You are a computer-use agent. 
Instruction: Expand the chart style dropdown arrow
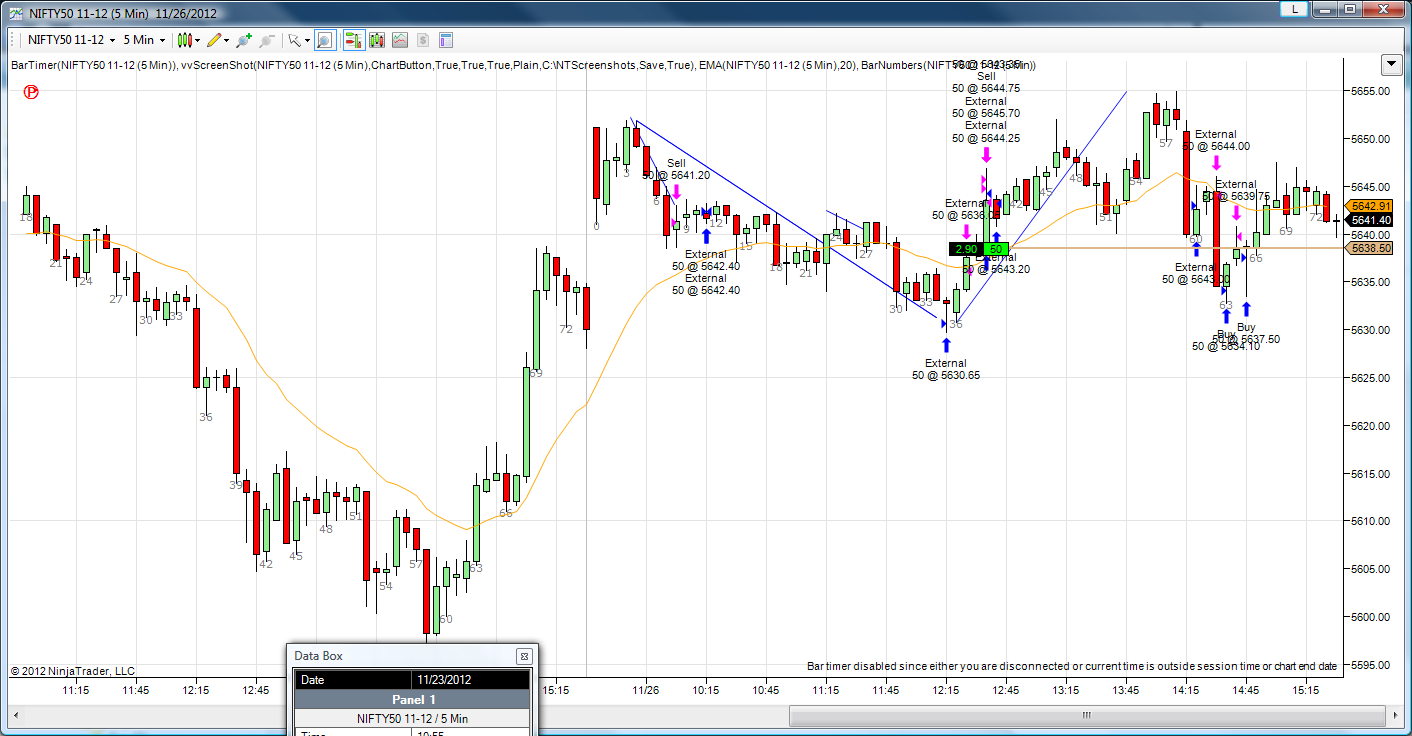[198, 40]
